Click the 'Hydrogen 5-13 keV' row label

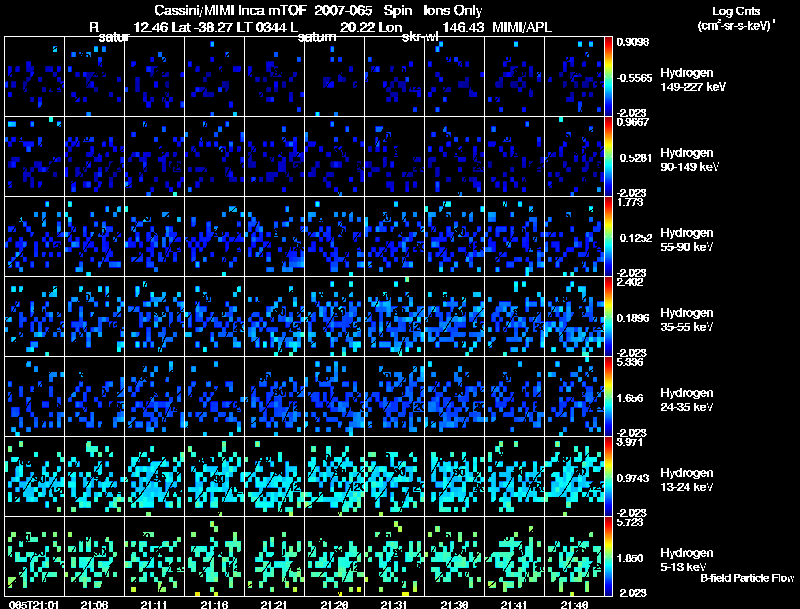coord(687,560)
